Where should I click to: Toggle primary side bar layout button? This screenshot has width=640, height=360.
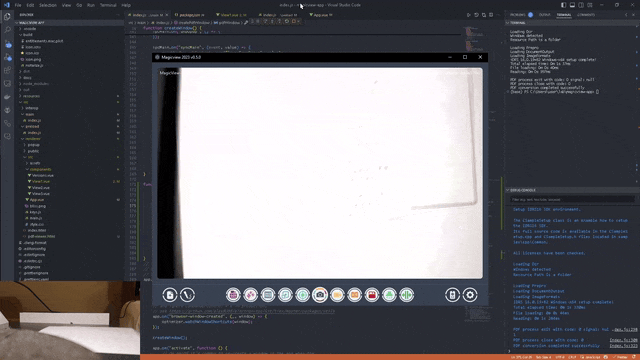click(563, 5)
